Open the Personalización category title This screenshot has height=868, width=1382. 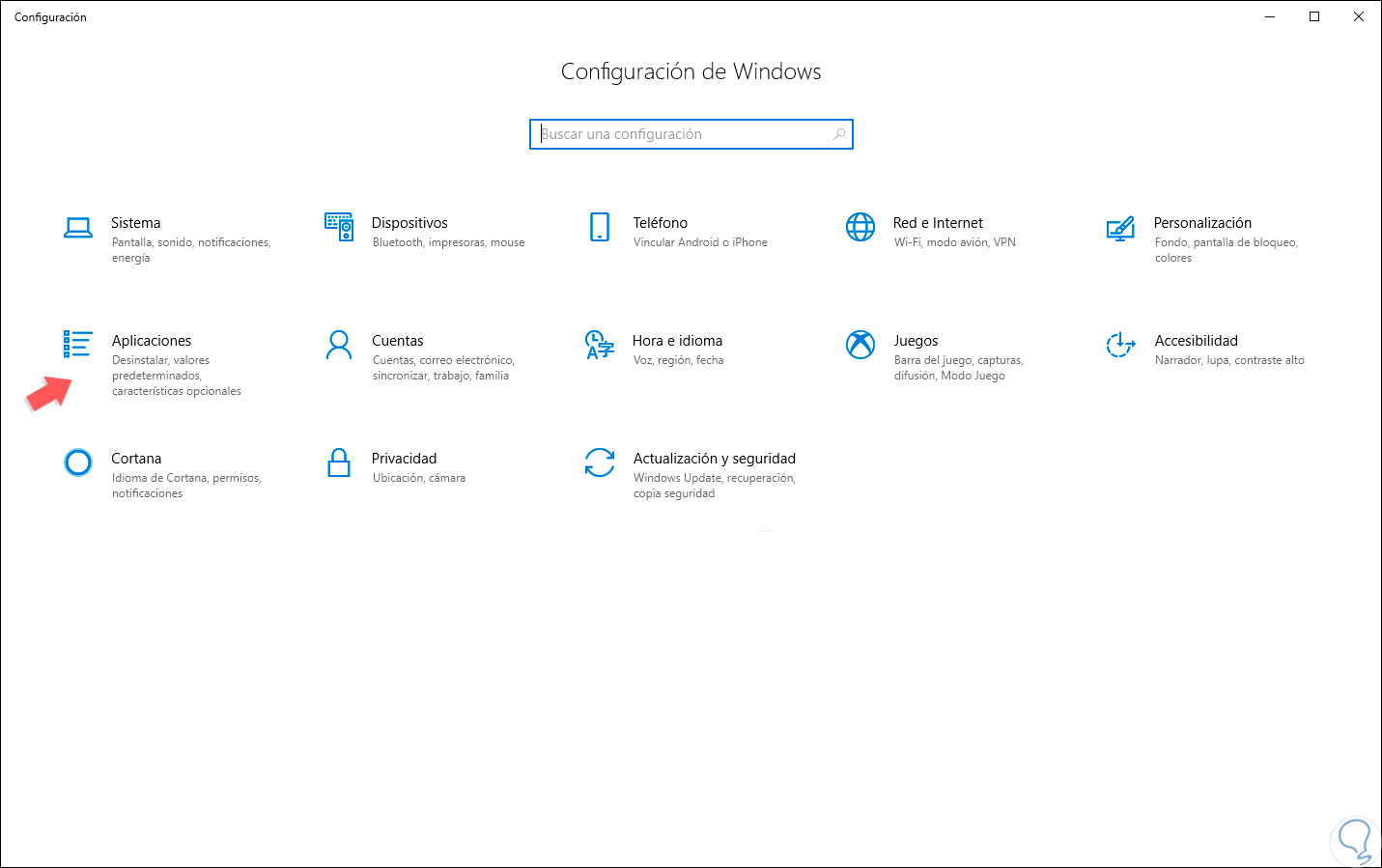click(x=1202, y=223)
